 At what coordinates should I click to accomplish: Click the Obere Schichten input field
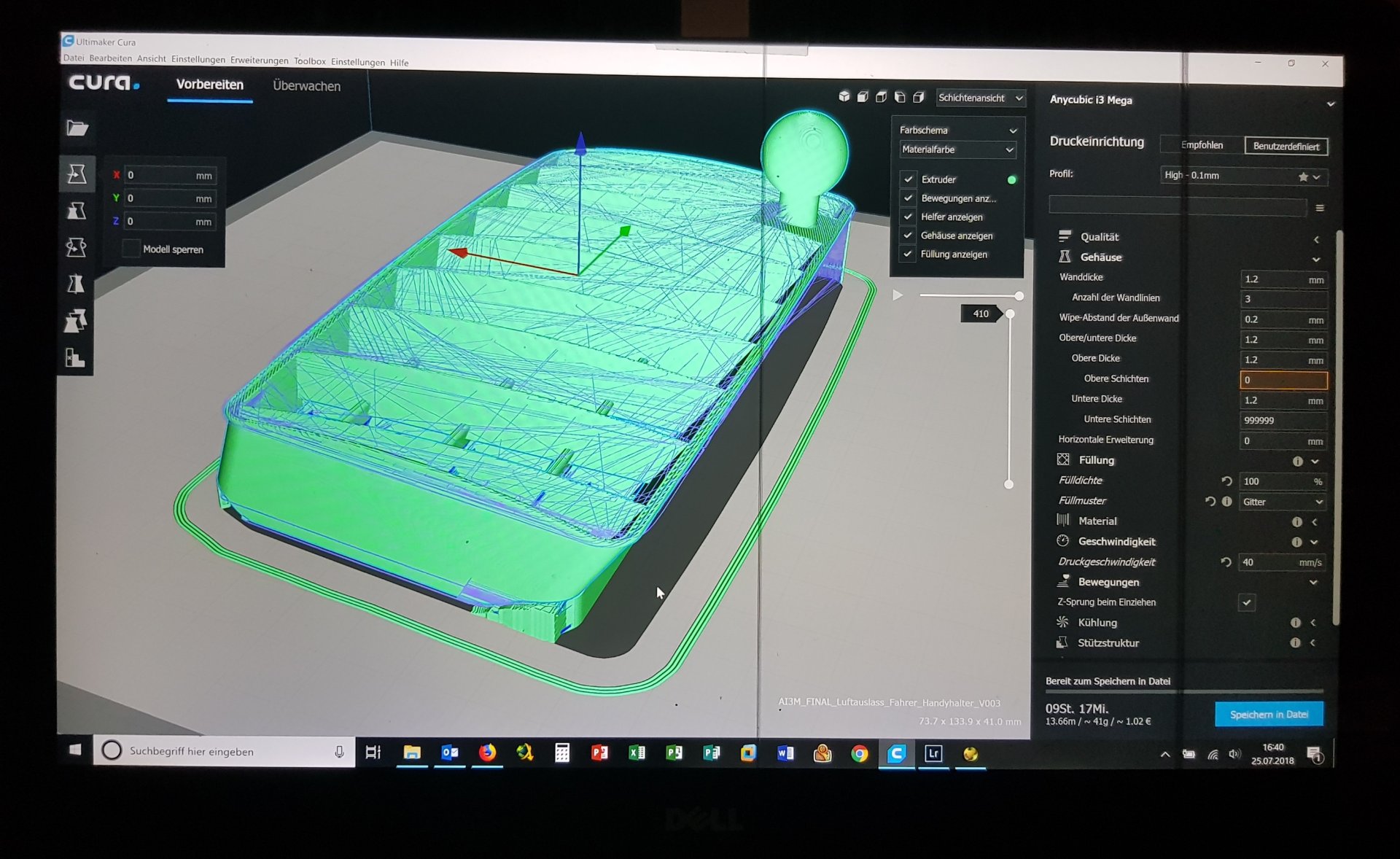point(1283,380)
